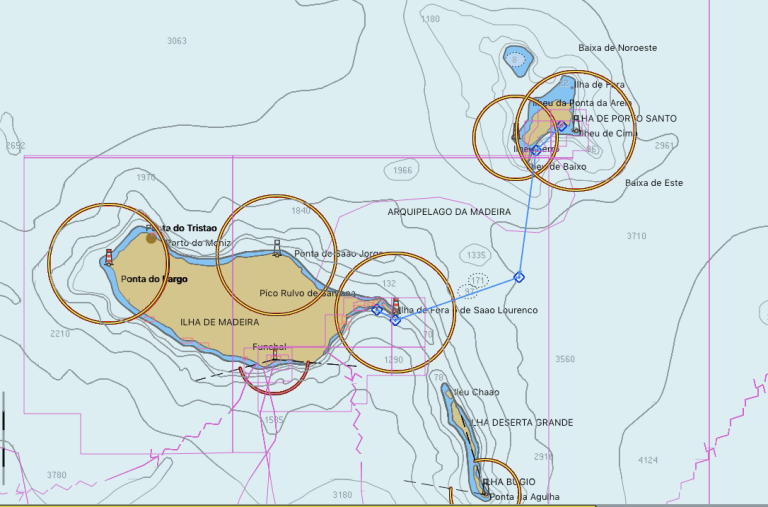Select the route waypoint inside Porto Santo island
The height and width of the screenshot is (507, 768).
coord(562,126)
